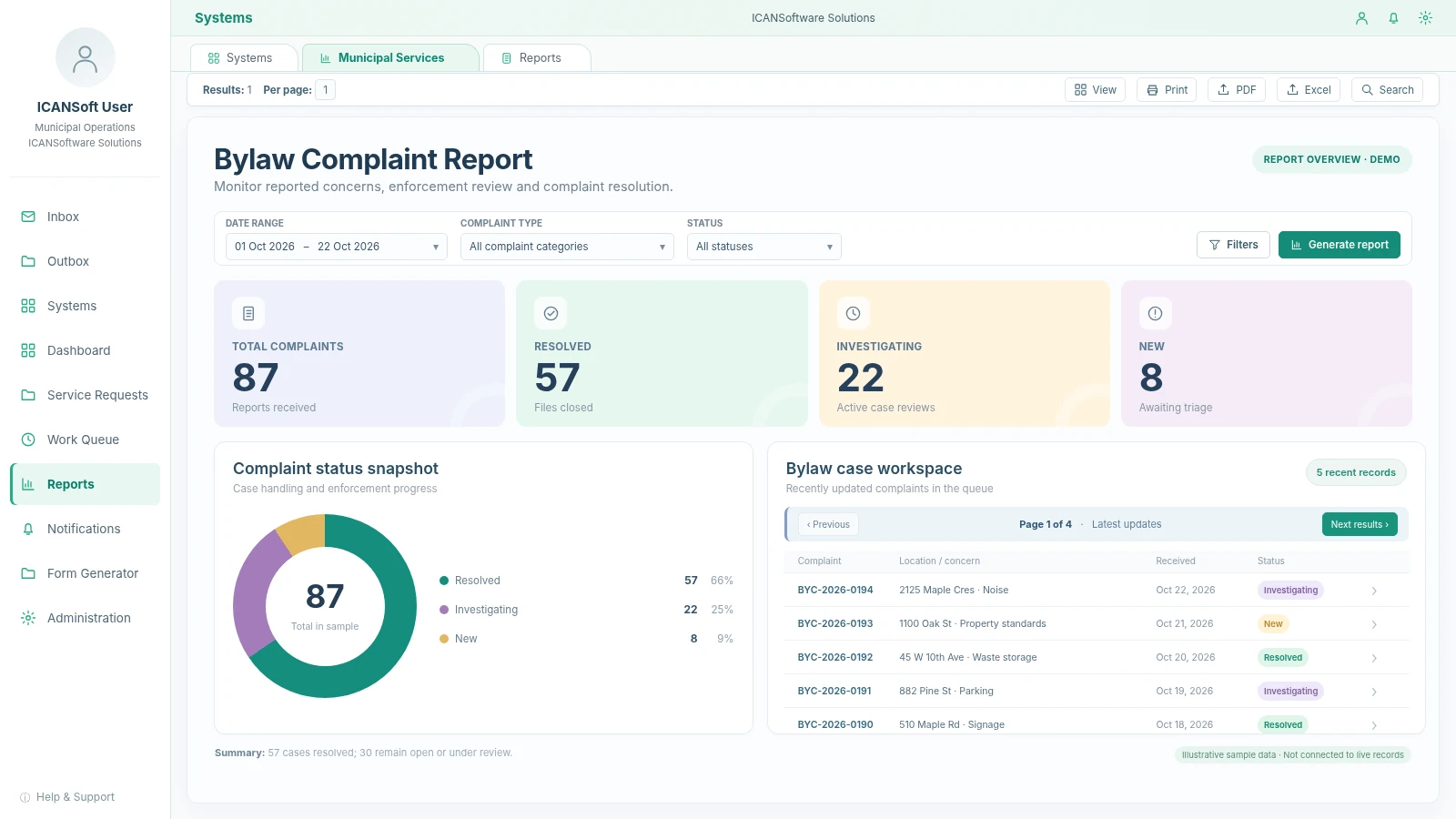Click the Resolved green legend dot
This screenshot has height=819, width=1456.
click(444, 581)
